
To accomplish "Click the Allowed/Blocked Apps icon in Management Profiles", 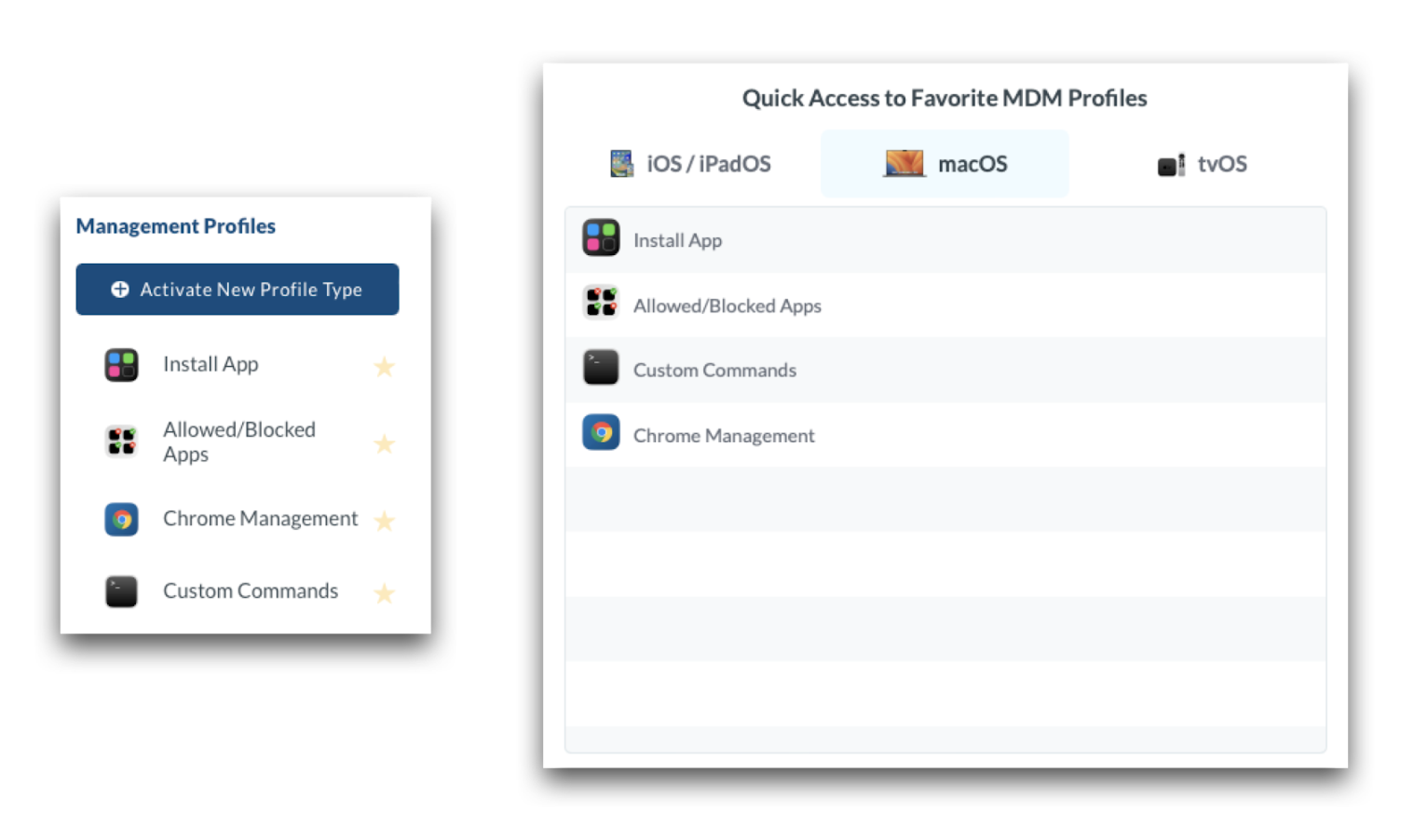I will coord(121,441).
